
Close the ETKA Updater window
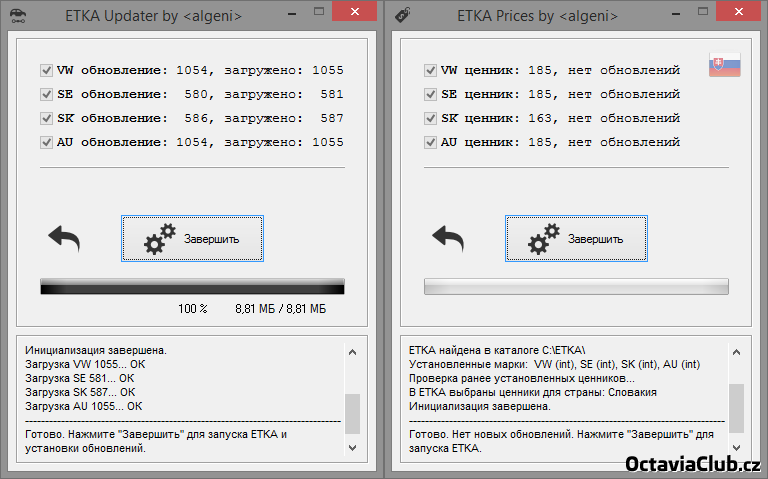pyautogui.click(x=354, y=12)
